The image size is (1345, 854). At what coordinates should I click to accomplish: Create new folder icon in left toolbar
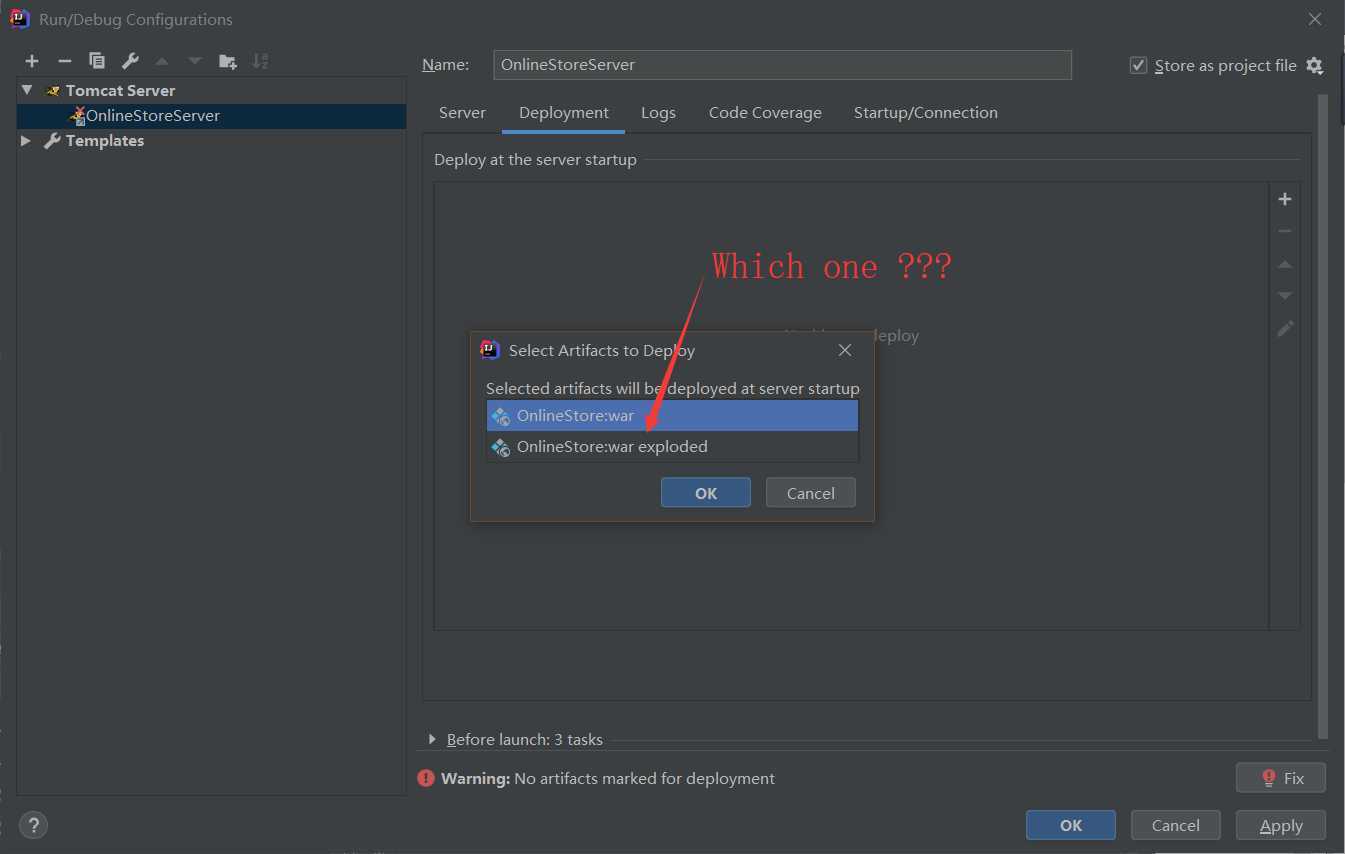click(x=228, y=61)
